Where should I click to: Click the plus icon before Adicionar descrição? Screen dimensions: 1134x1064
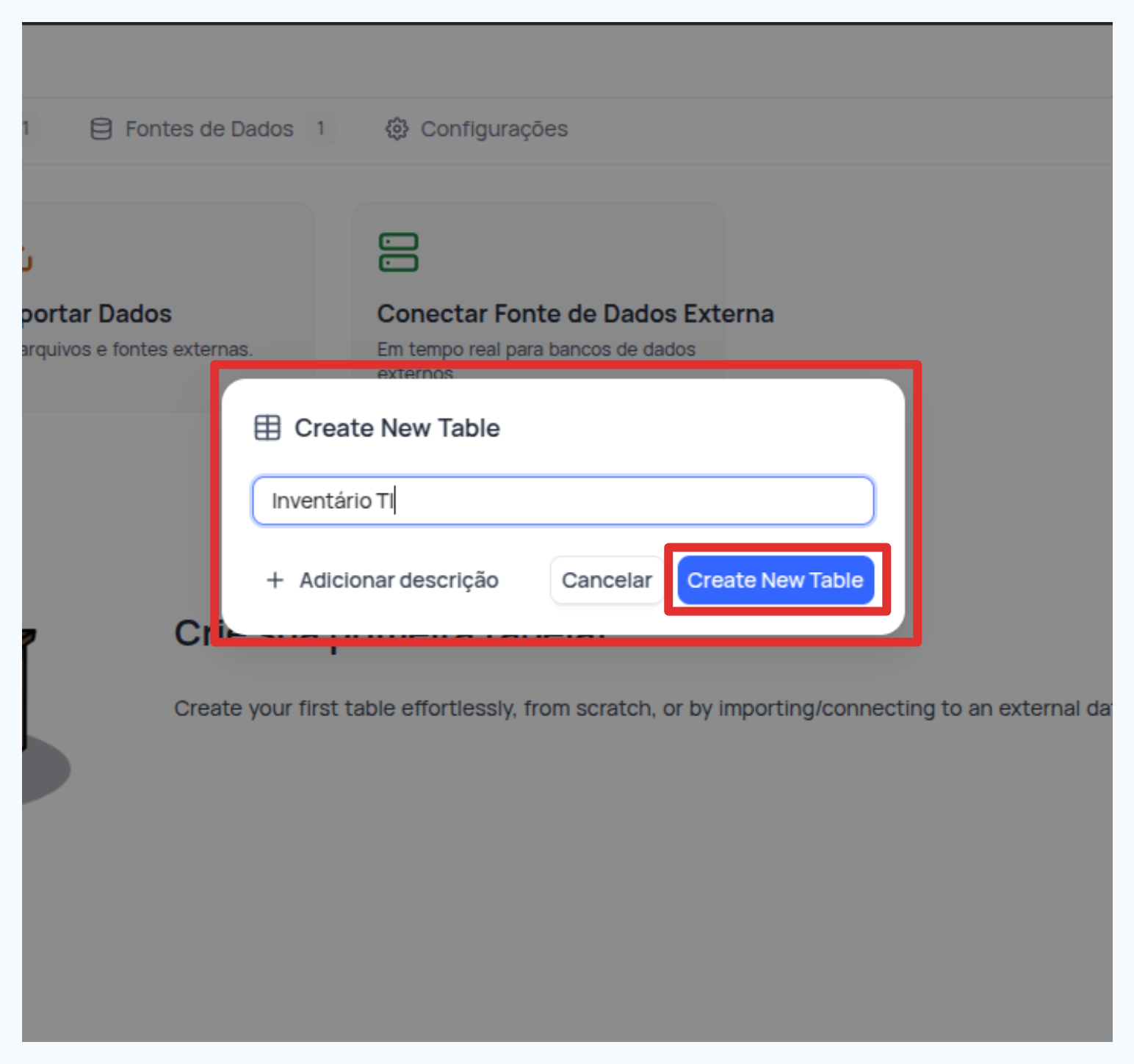(275, 580)
